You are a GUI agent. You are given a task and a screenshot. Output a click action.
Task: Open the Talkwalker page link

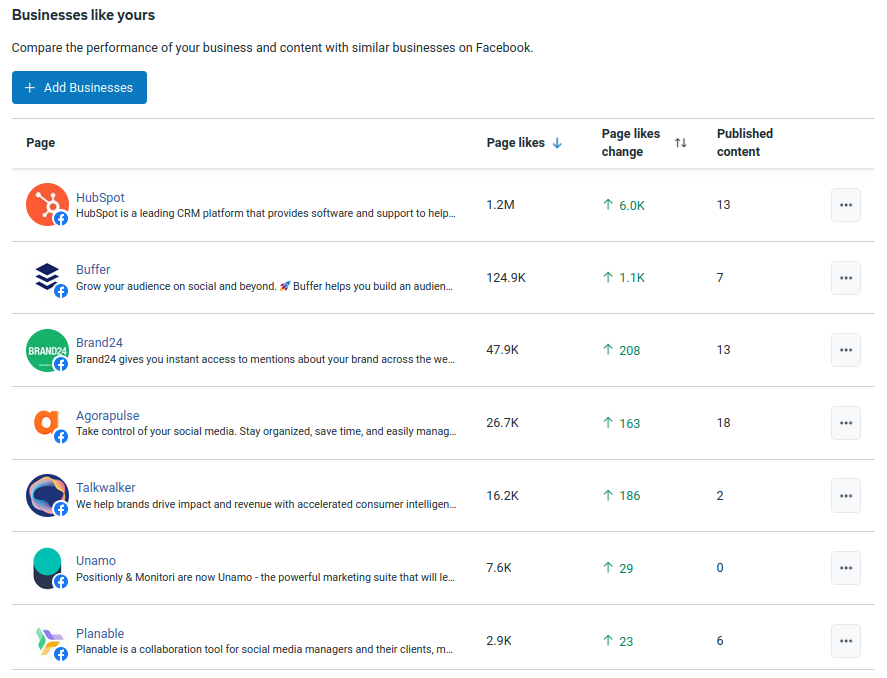(x=106, y=487)
